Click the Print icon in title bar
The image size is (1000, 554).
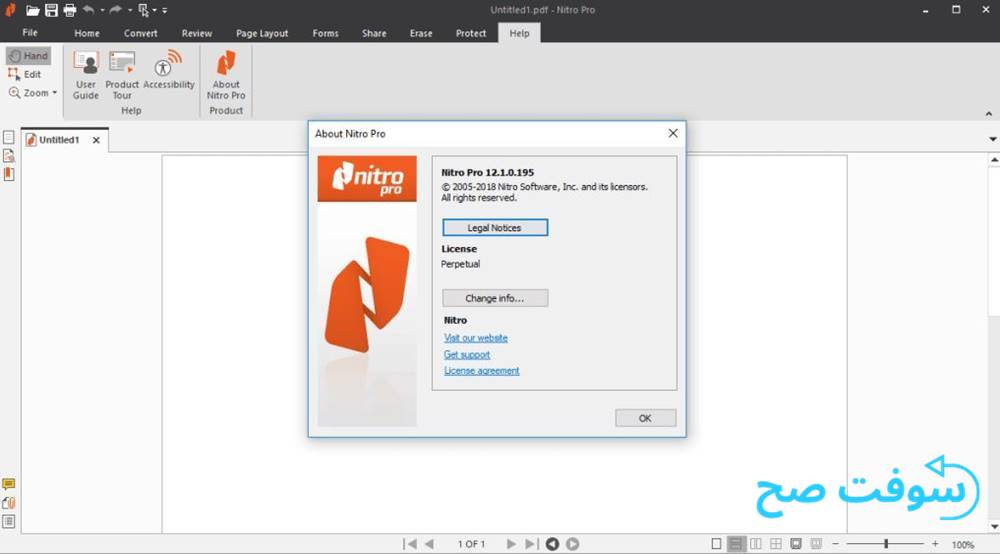pos(70,10)
